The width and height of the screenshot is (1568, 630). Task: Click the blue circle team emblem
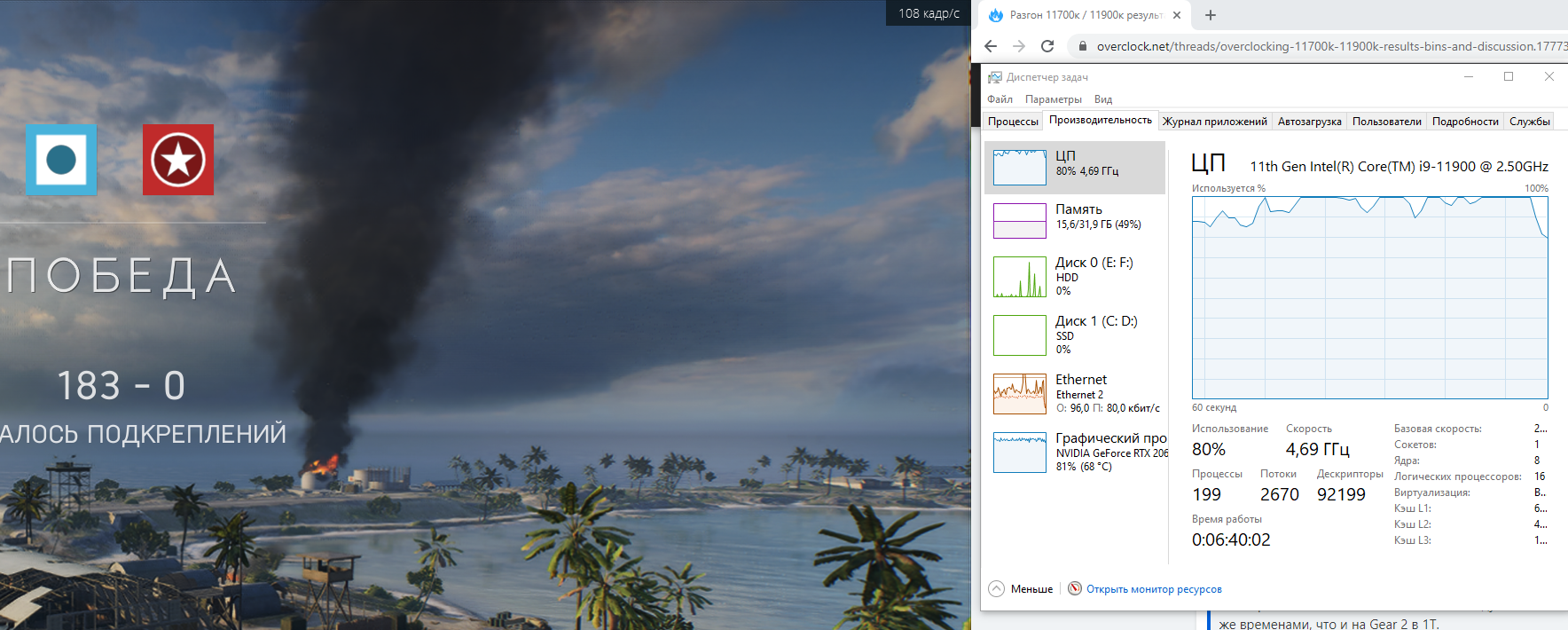(x=61, y=160)
